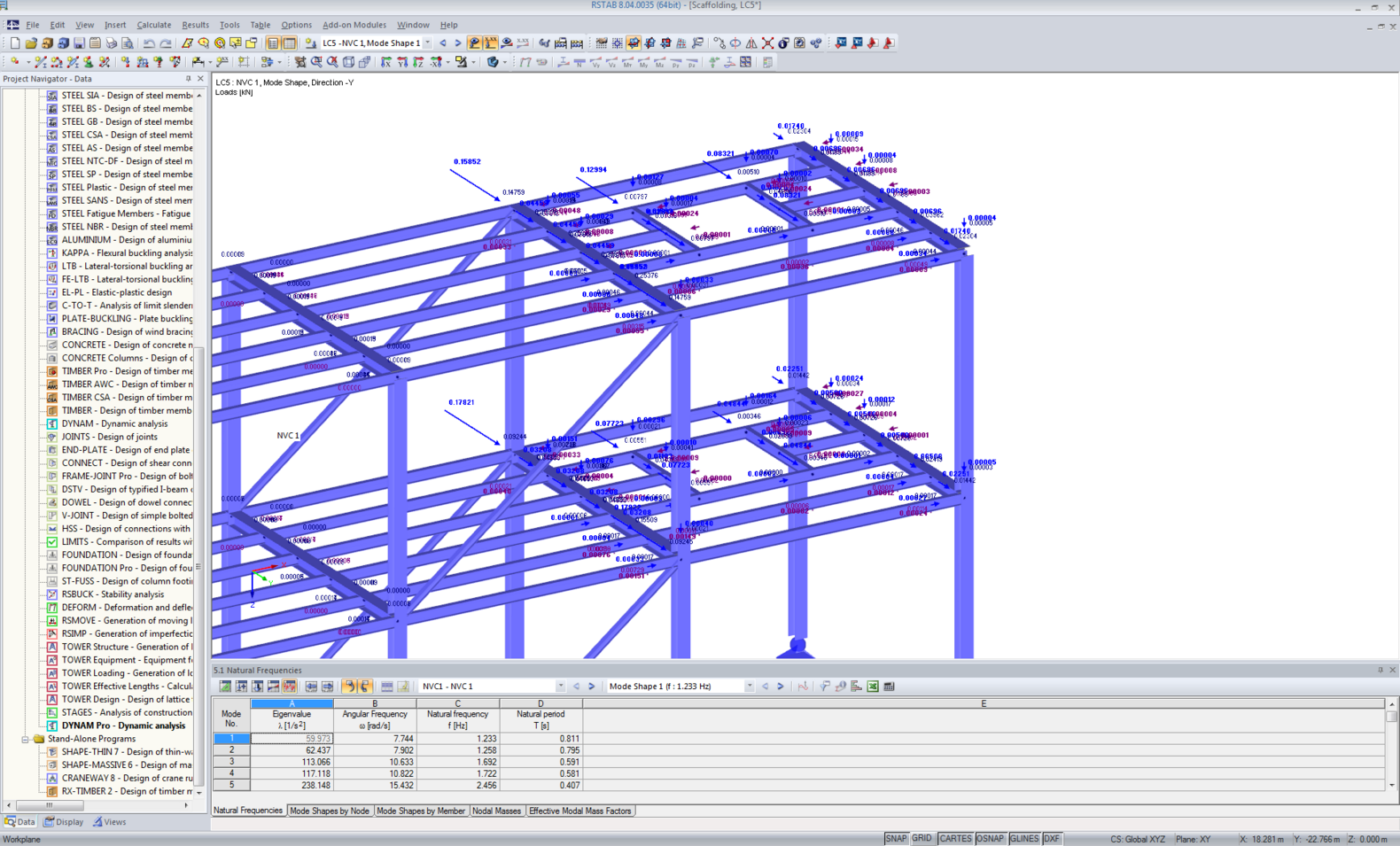1400x846 pixels.
Task: Open the Results menu
Action: (195, 25)
